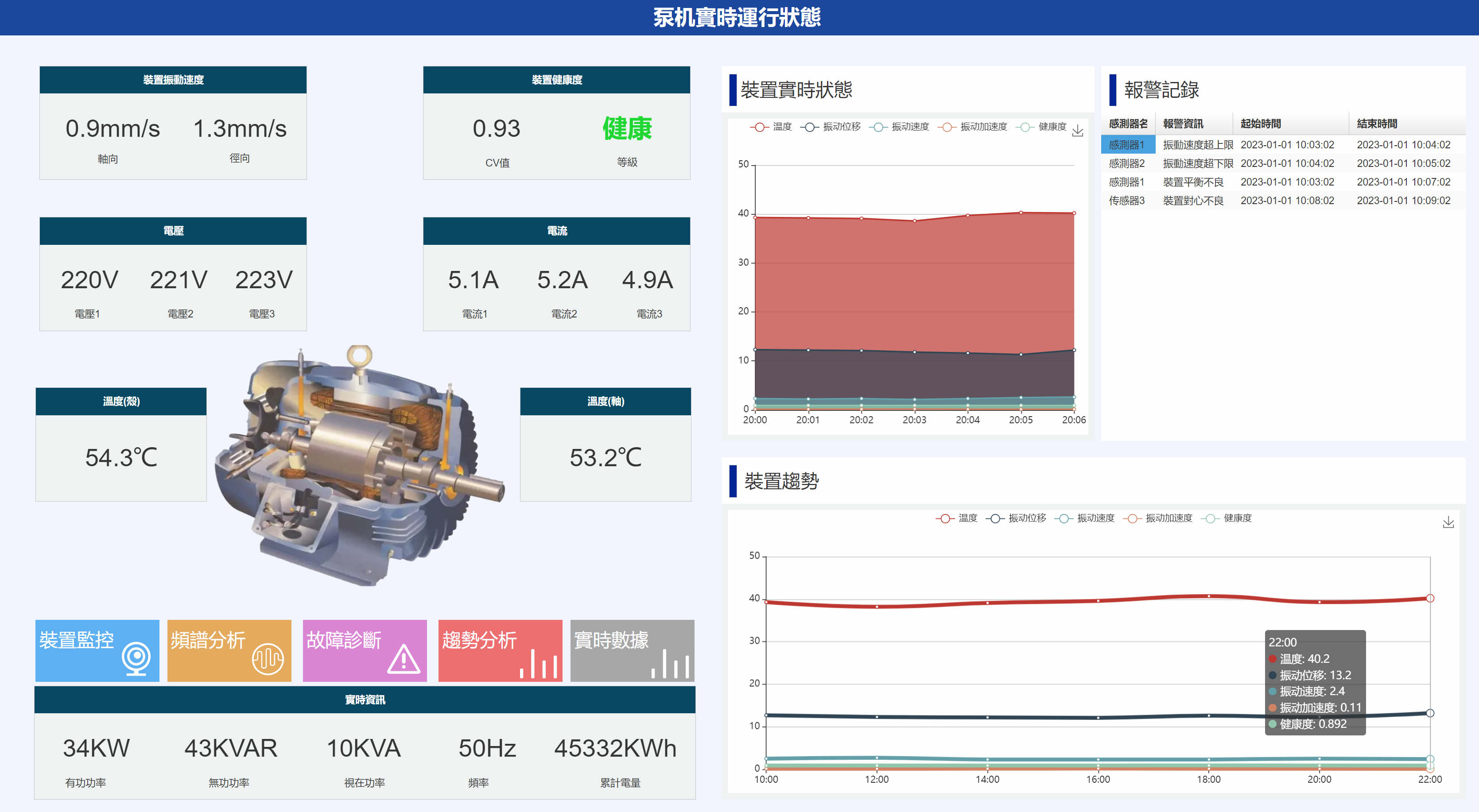Image resolution: width=1479 pixels, height=812 pixels.
Task: Click the waveform icon on 頻譜分析 tile
Action: point(268,658)
